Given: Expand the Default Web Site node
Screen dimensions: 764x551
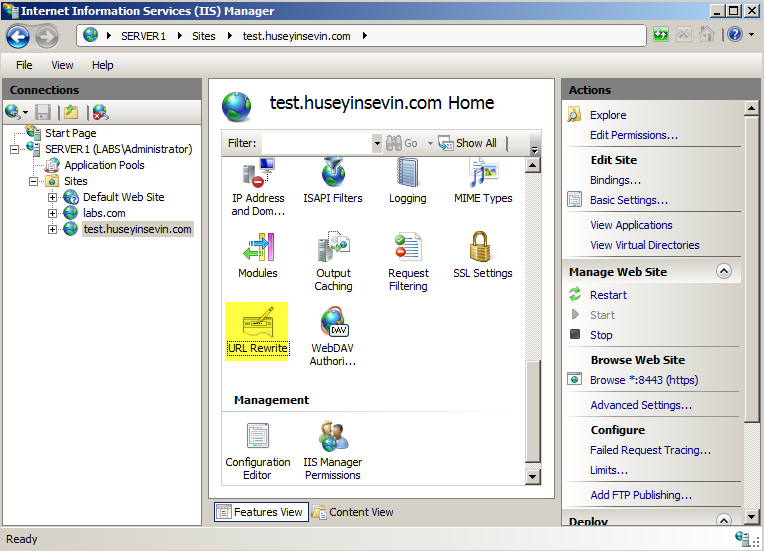Looking at the screenshot, I should click(52, 197).
